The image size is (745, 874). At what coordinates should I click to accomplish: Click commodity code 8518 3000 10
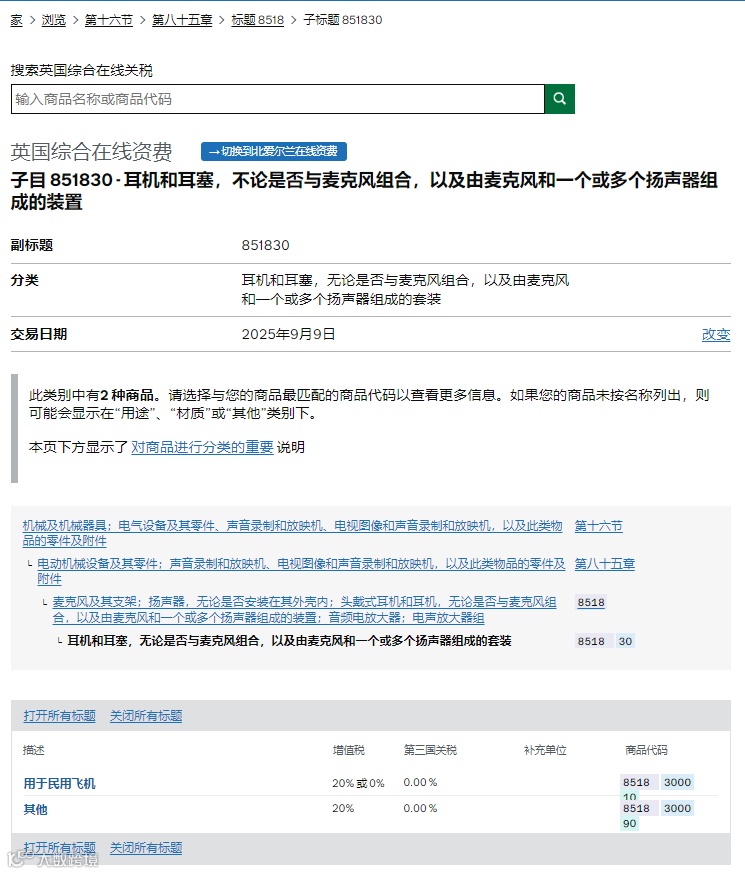tap(658, 788)
